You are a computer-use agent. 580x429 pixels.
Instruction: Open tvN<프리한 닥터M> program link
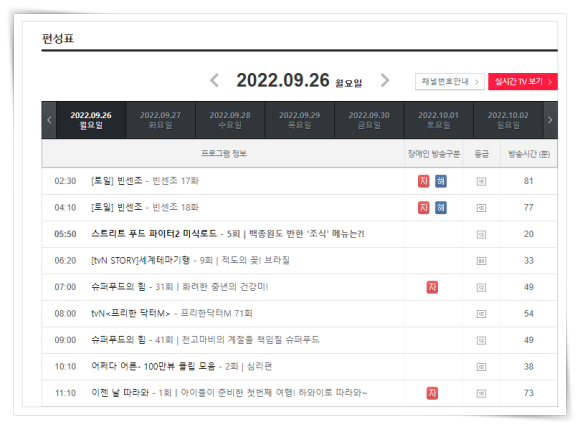coord(172,313)
